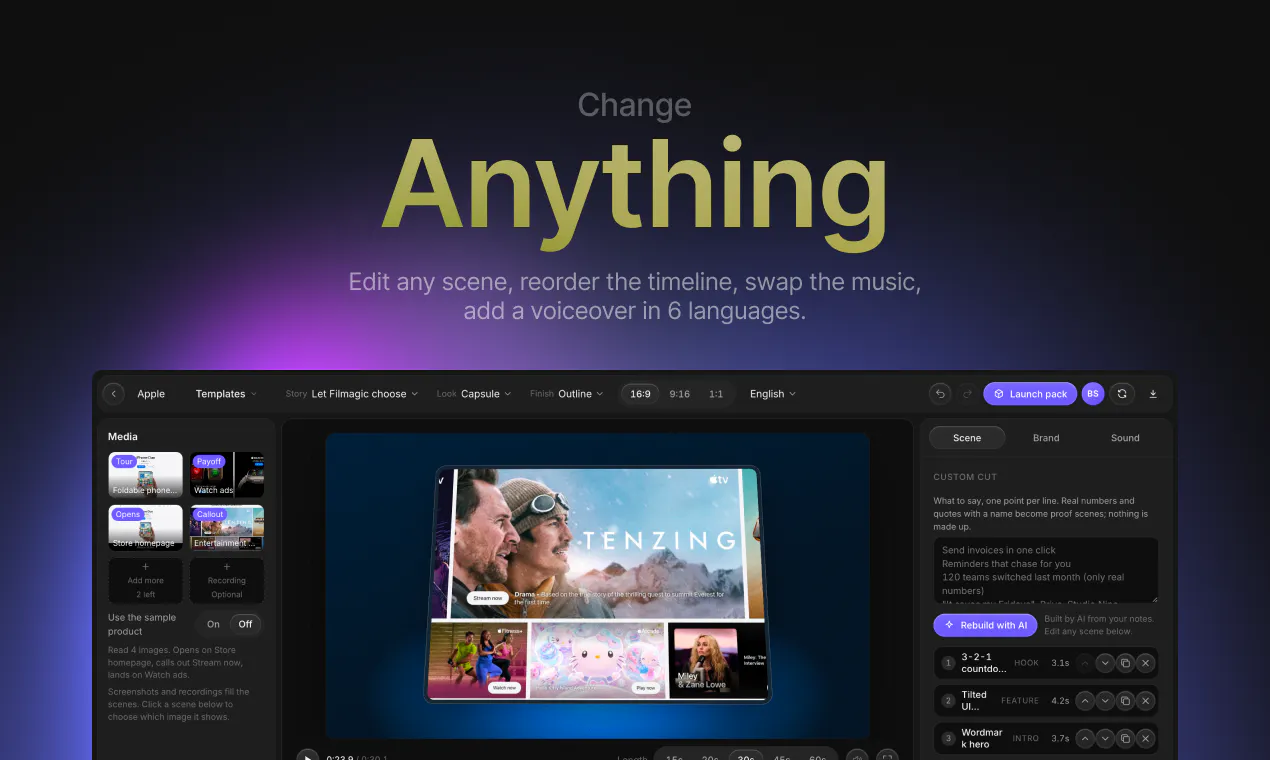The height and width of the screenshot is (760, 1270).
Task: Click the Recording Optional tile
Action: [227, 580]
